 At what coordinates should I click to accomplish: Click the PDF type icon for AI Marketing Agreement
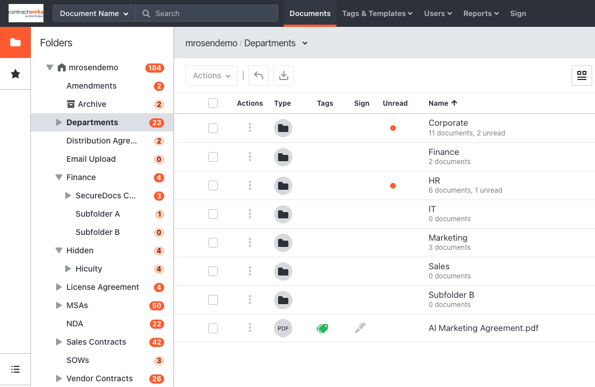(283, 328)
